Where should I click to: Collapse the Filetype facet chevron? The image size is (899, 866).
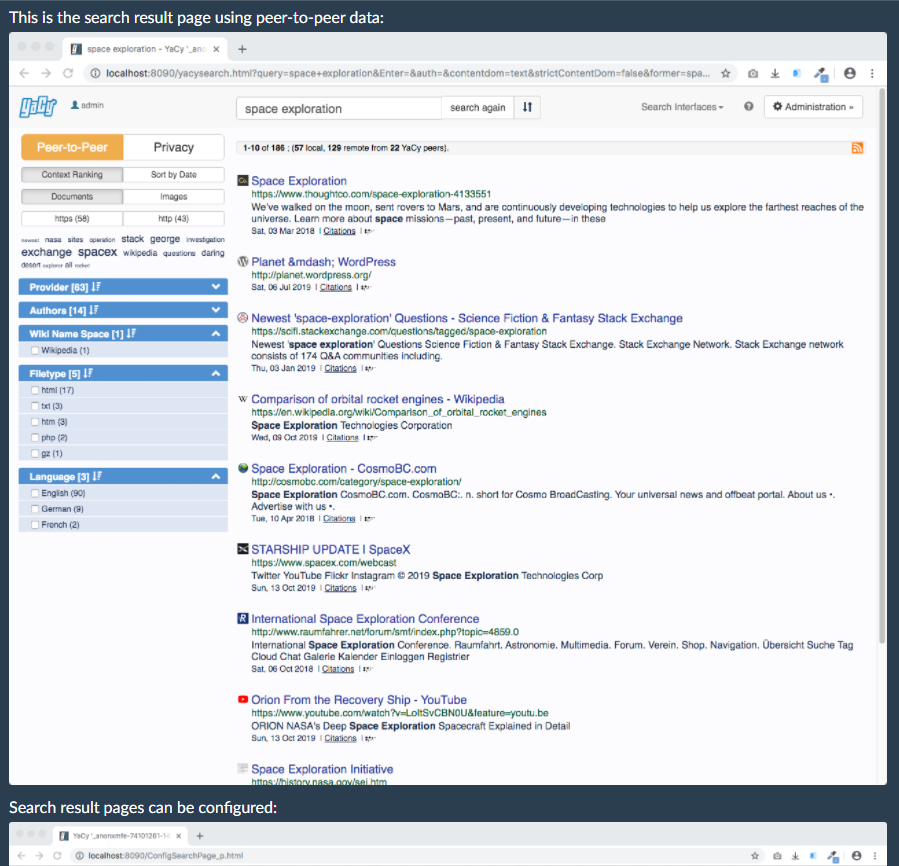tap(216, 373)
